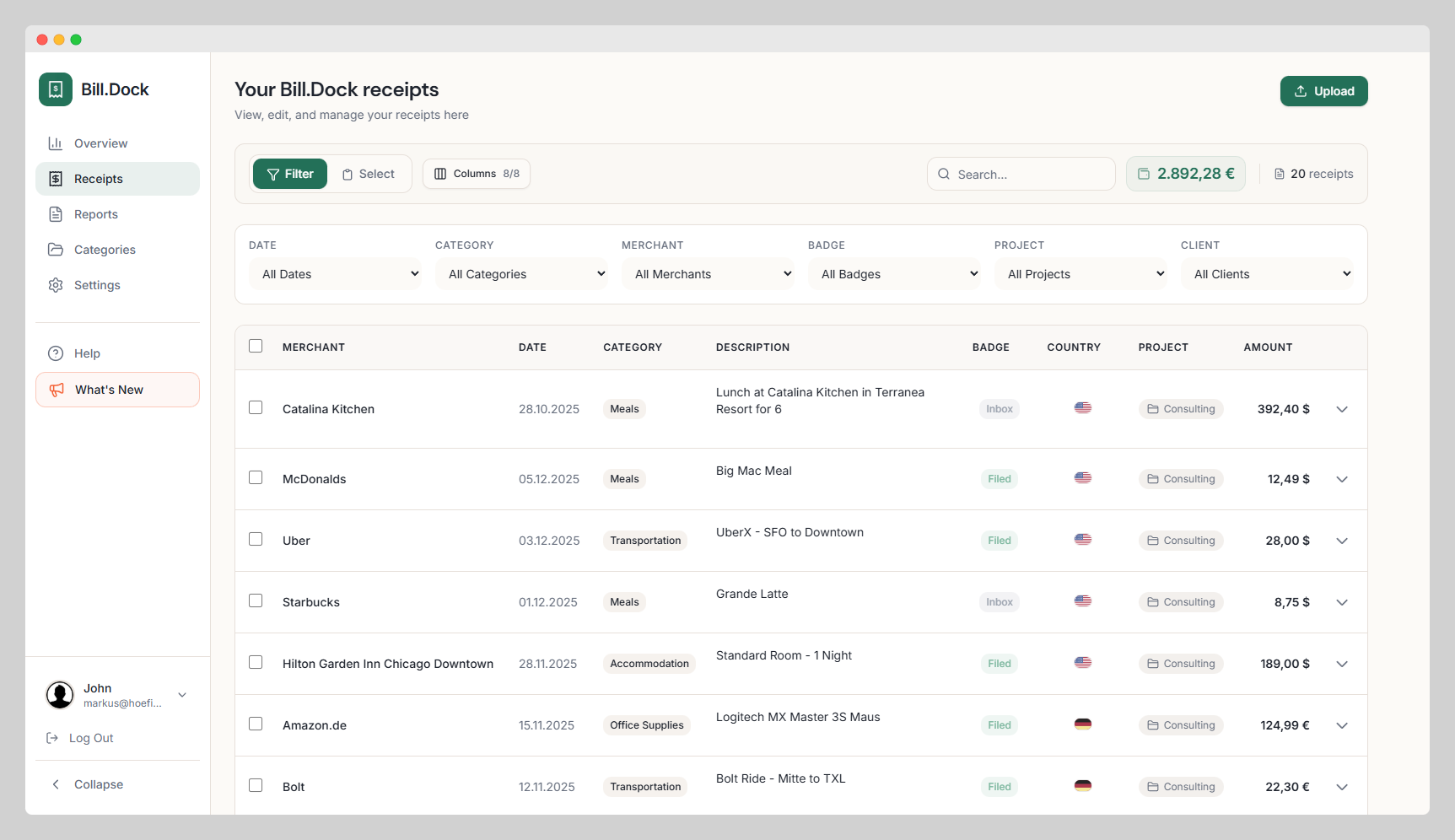Click the What's New megaphone icon
The width and height of the screenshot is (1455, 840).
(57, 390)
